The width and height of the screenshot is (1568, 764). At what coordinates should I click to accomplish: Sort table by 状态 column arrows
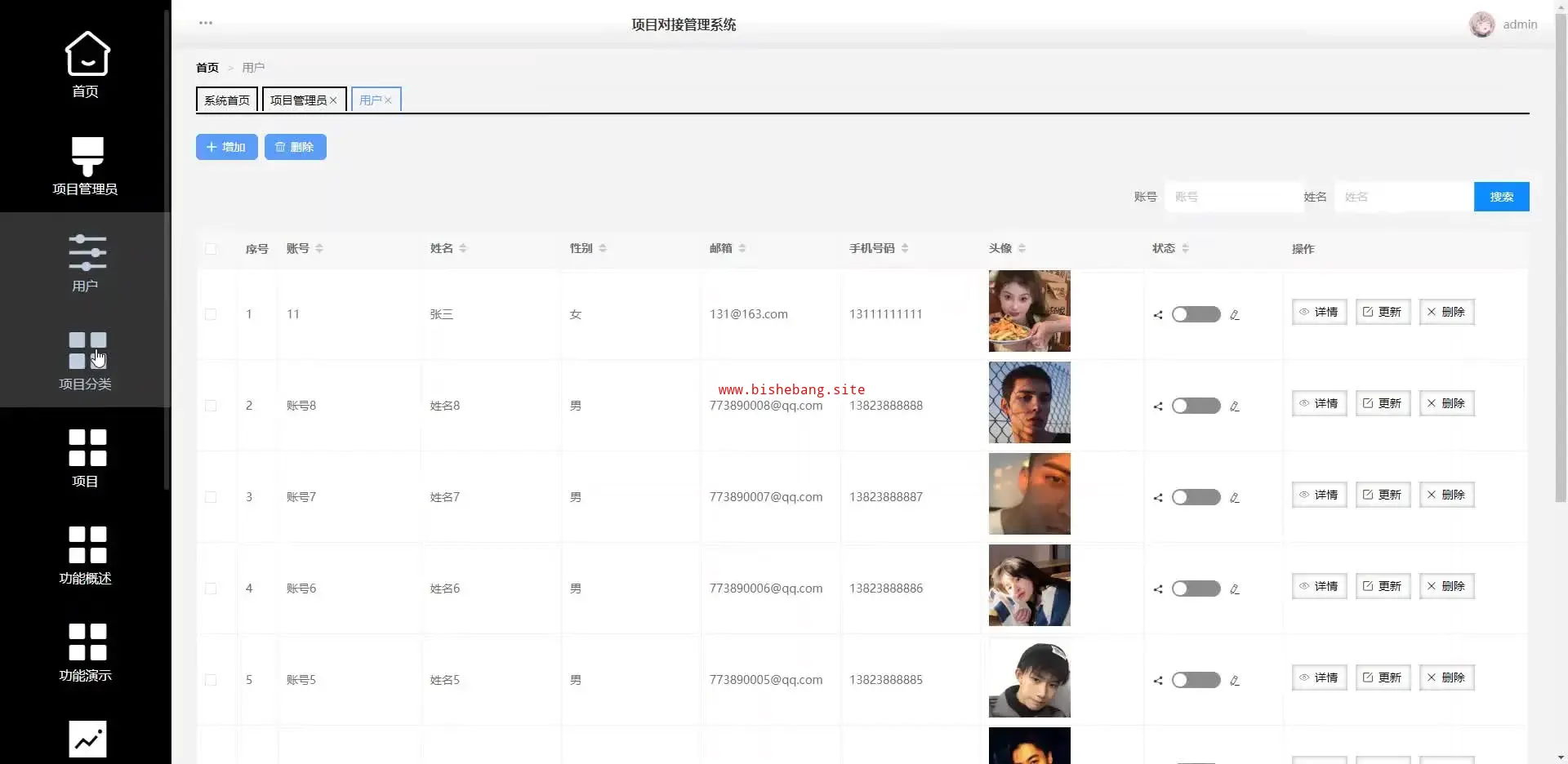pos(1185,249)
